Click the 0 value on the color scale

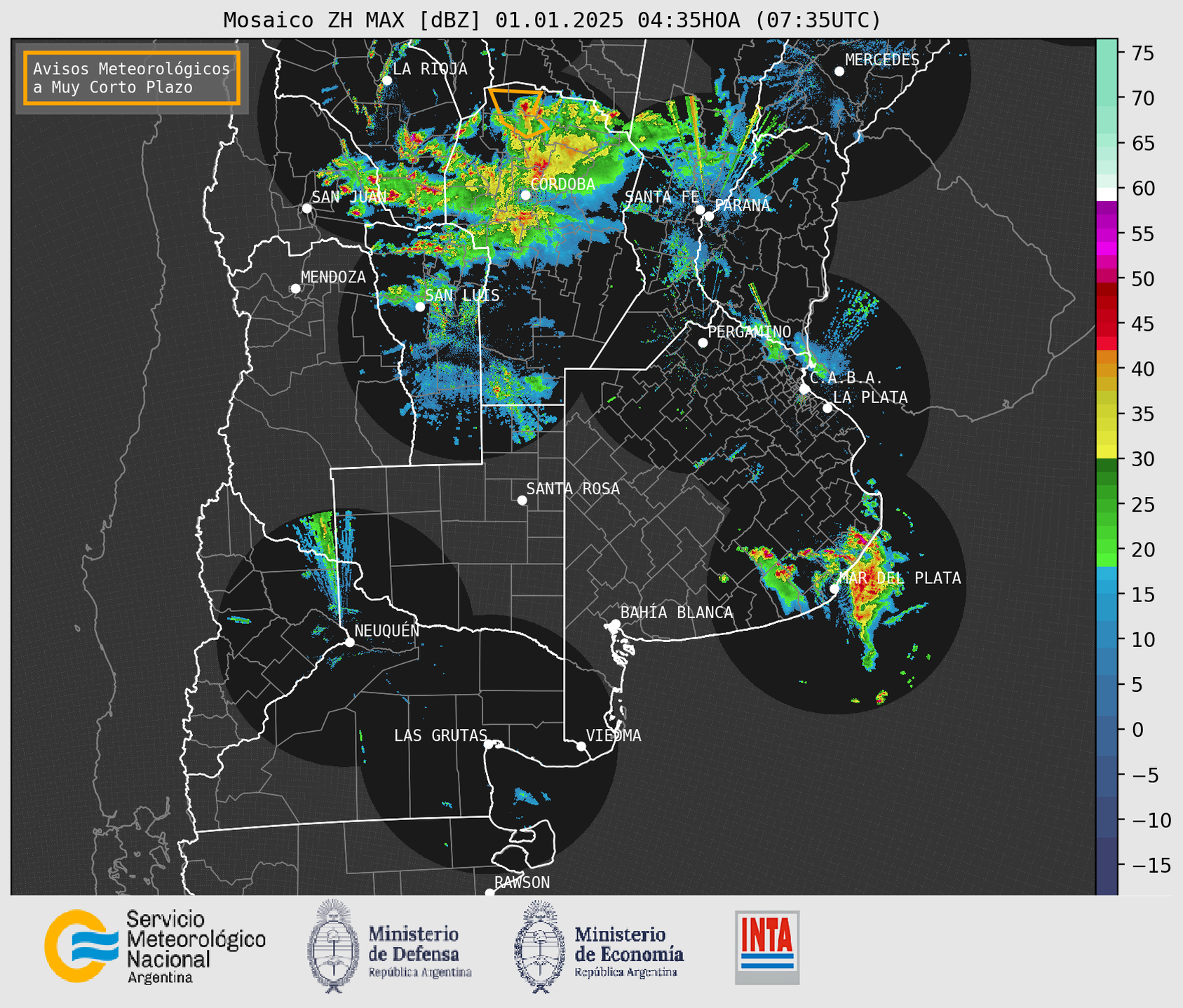(1137, 730)
